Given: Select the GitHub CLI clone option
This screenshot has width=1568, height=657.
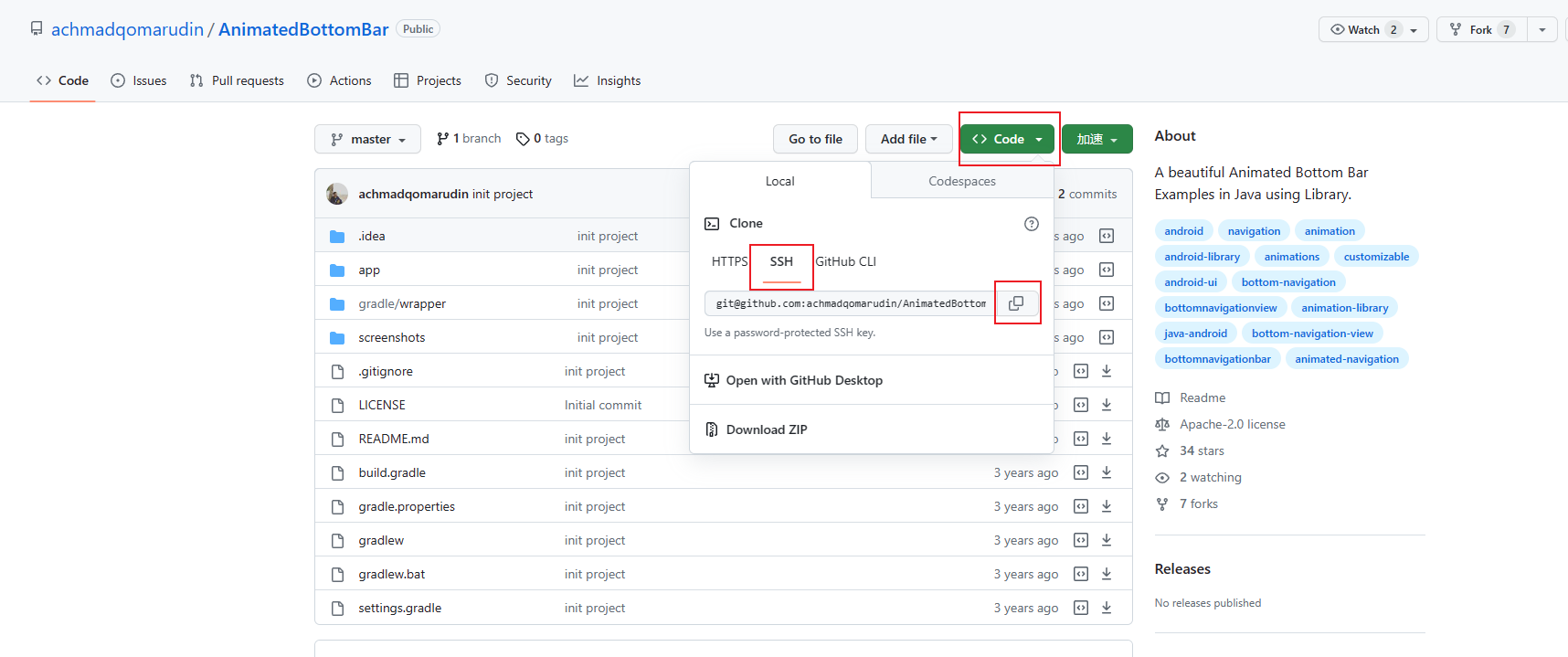Looking at the screenshot, I should click(x=845, y=261).
